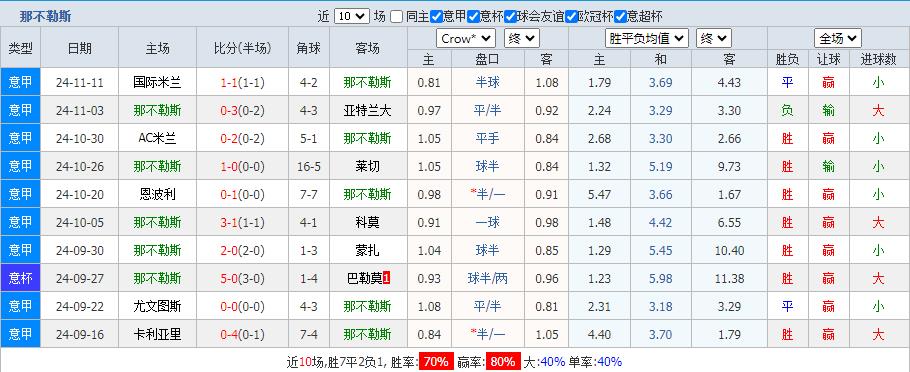The width and height of the screenshot is (910, 372).
Task: Click the red card 1 badge next to 巴勒莫
Action: (x=387, y=279)
